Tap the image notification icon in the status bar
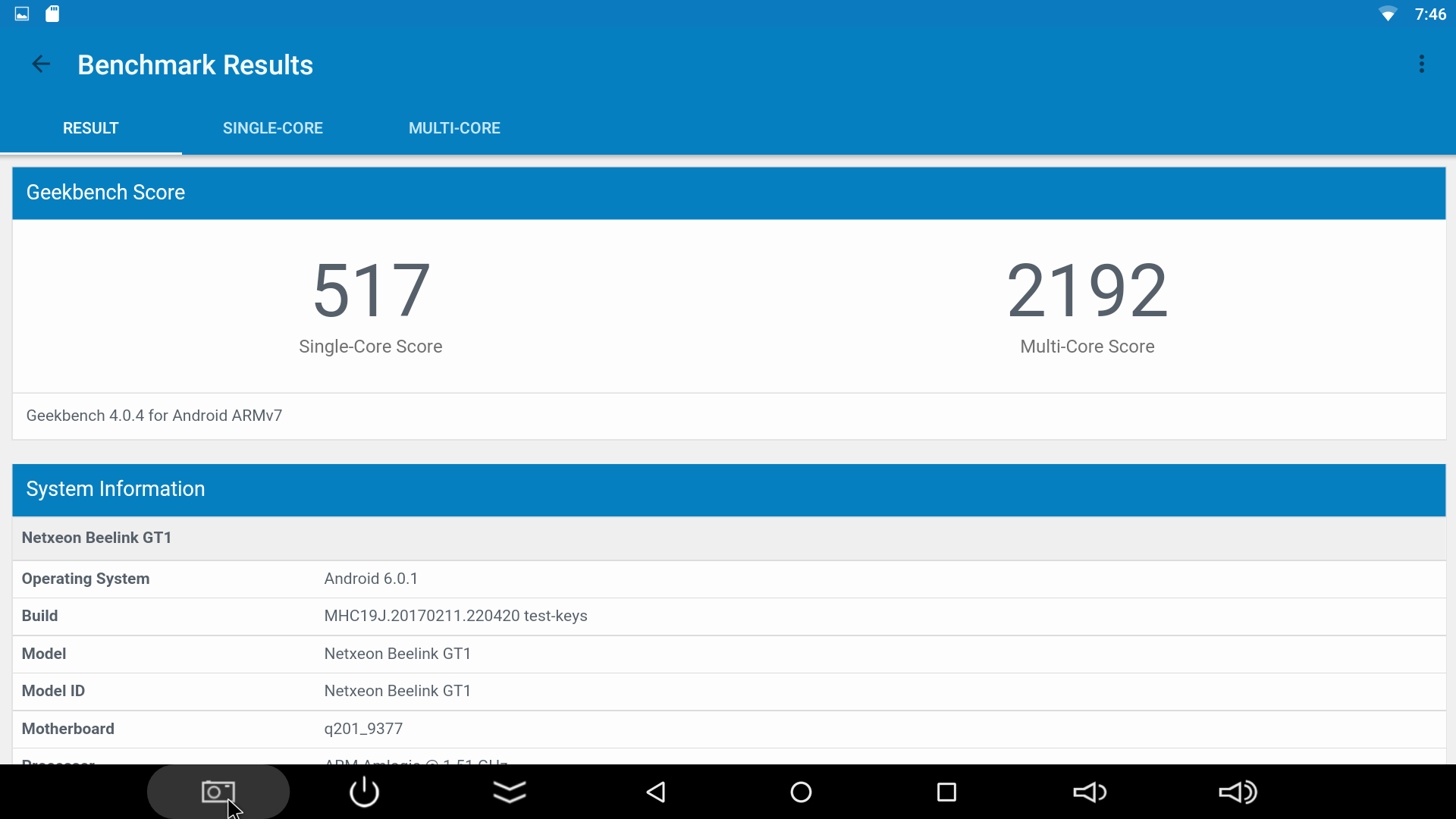The height and width of the screenshot is (819, 1456). click(x=22, y=14)
